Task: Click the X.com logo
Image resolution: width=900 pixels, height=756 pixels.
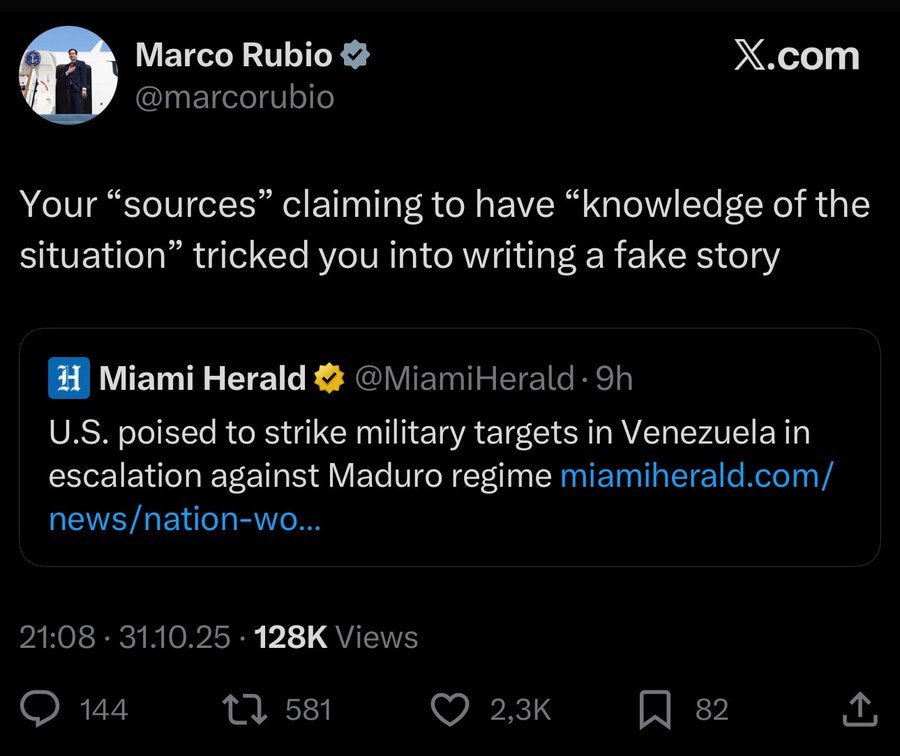Action: (795, 56)
